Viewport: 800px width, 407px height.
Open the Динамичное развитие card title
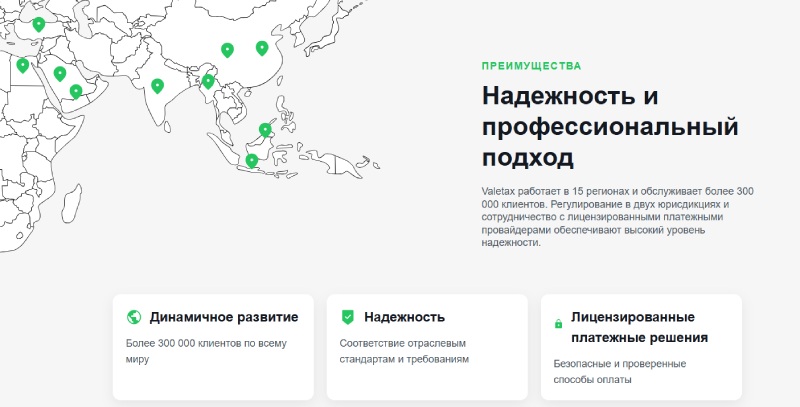point(224,317)
